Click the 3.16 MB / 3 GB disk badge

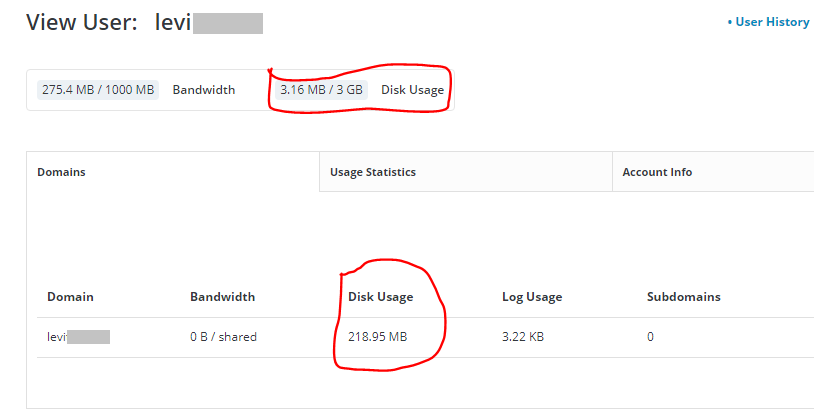(x=322, y=90)
